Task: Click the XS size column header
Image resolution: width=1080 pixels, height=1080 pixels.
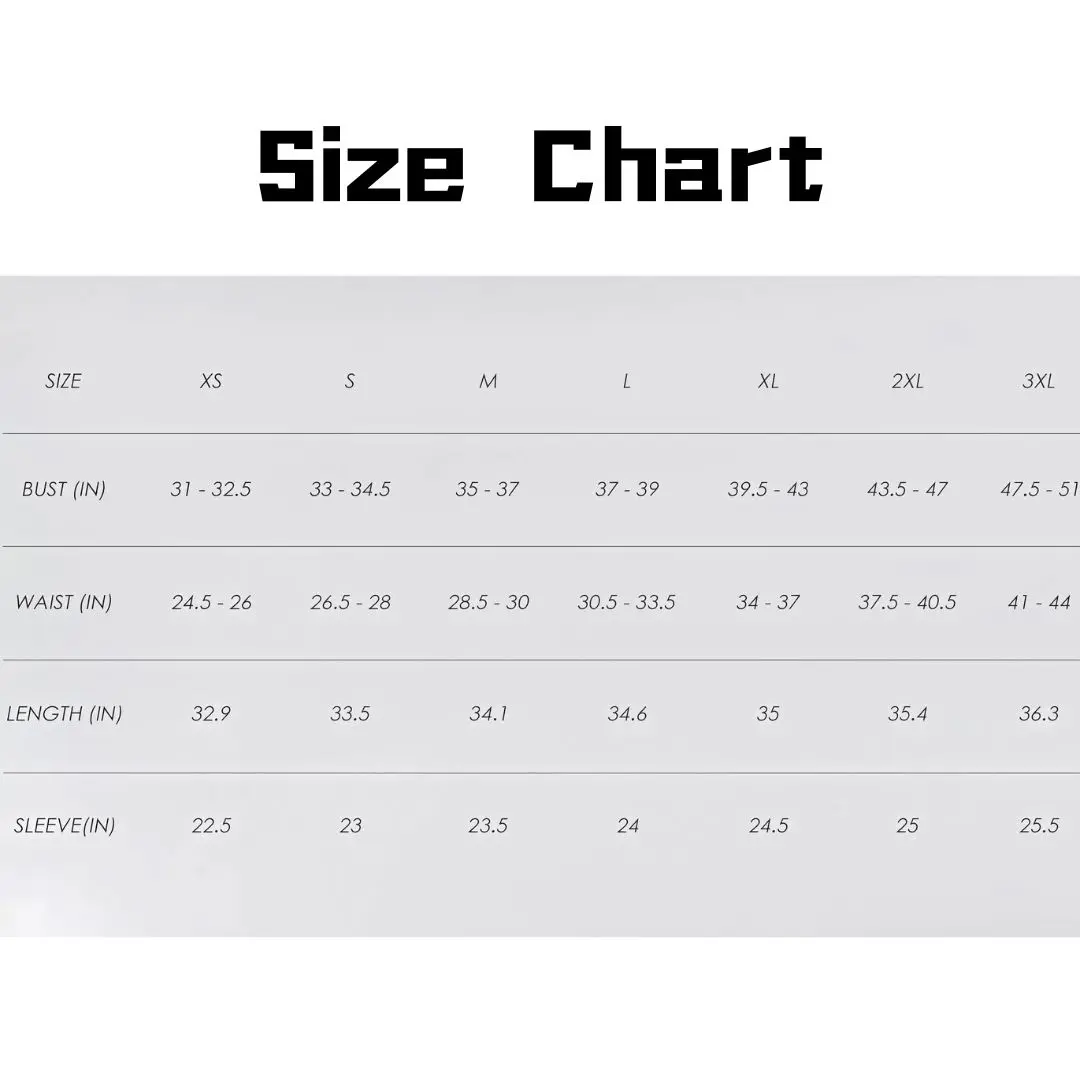Action: click(x=211, y=381)
